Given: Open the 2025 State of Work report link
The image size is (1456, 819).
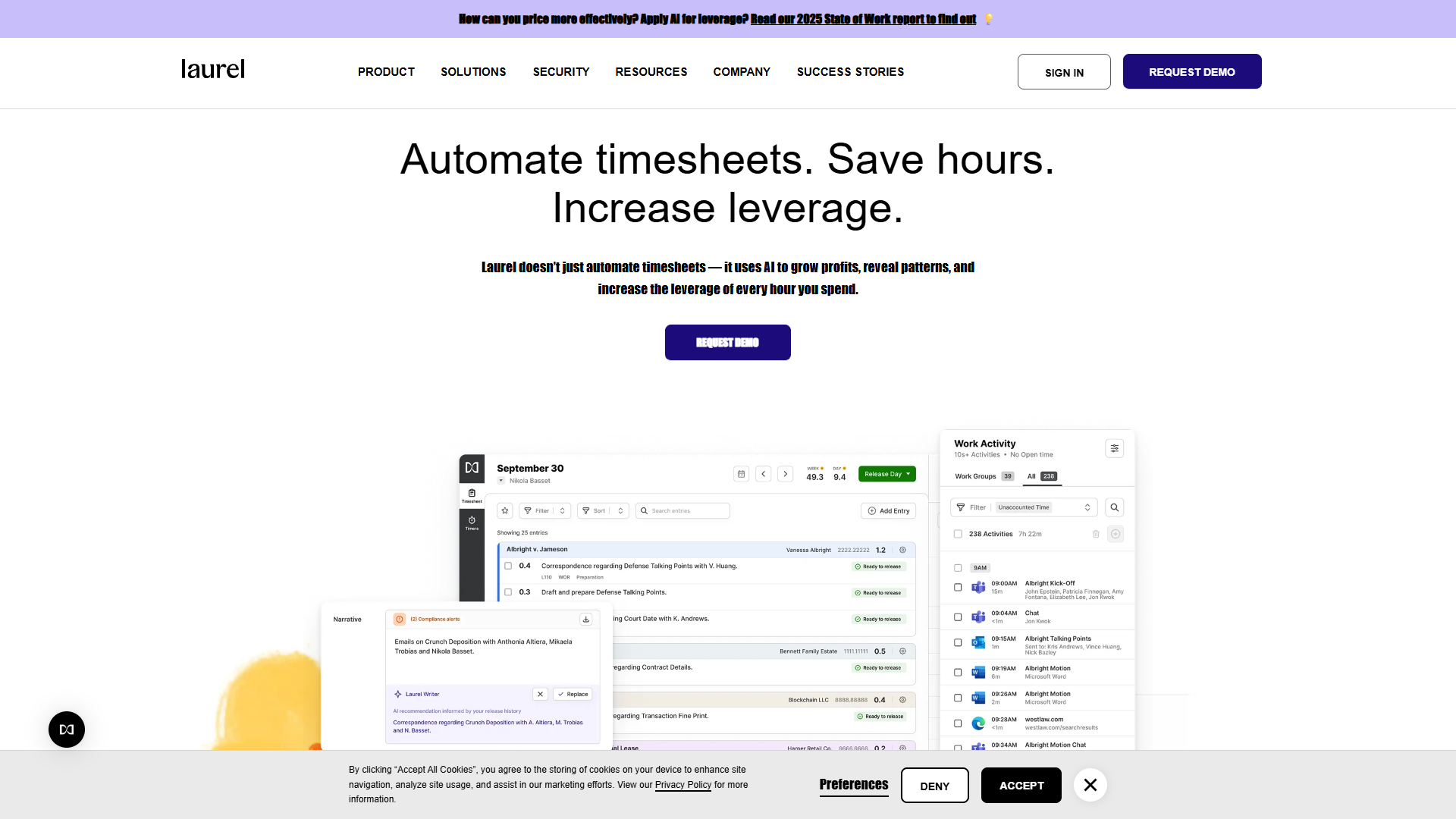Looking at the screenshot, I should point(863,19).
